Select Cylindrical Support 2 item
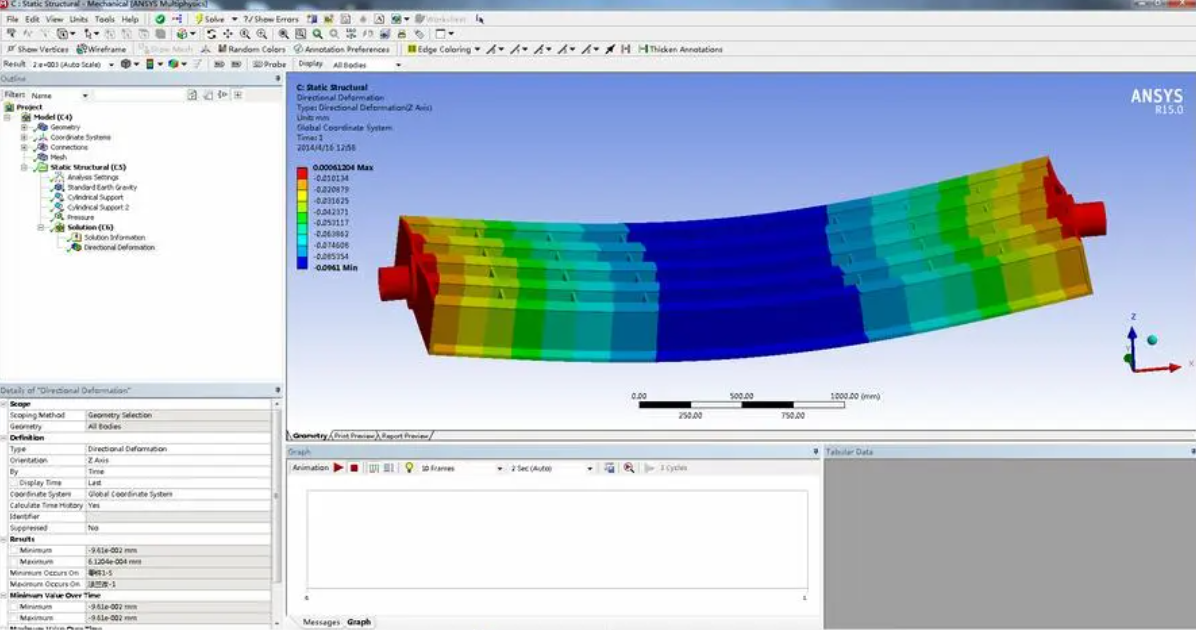The width and height of the screenshot is (1196, 630). [98, 207]
